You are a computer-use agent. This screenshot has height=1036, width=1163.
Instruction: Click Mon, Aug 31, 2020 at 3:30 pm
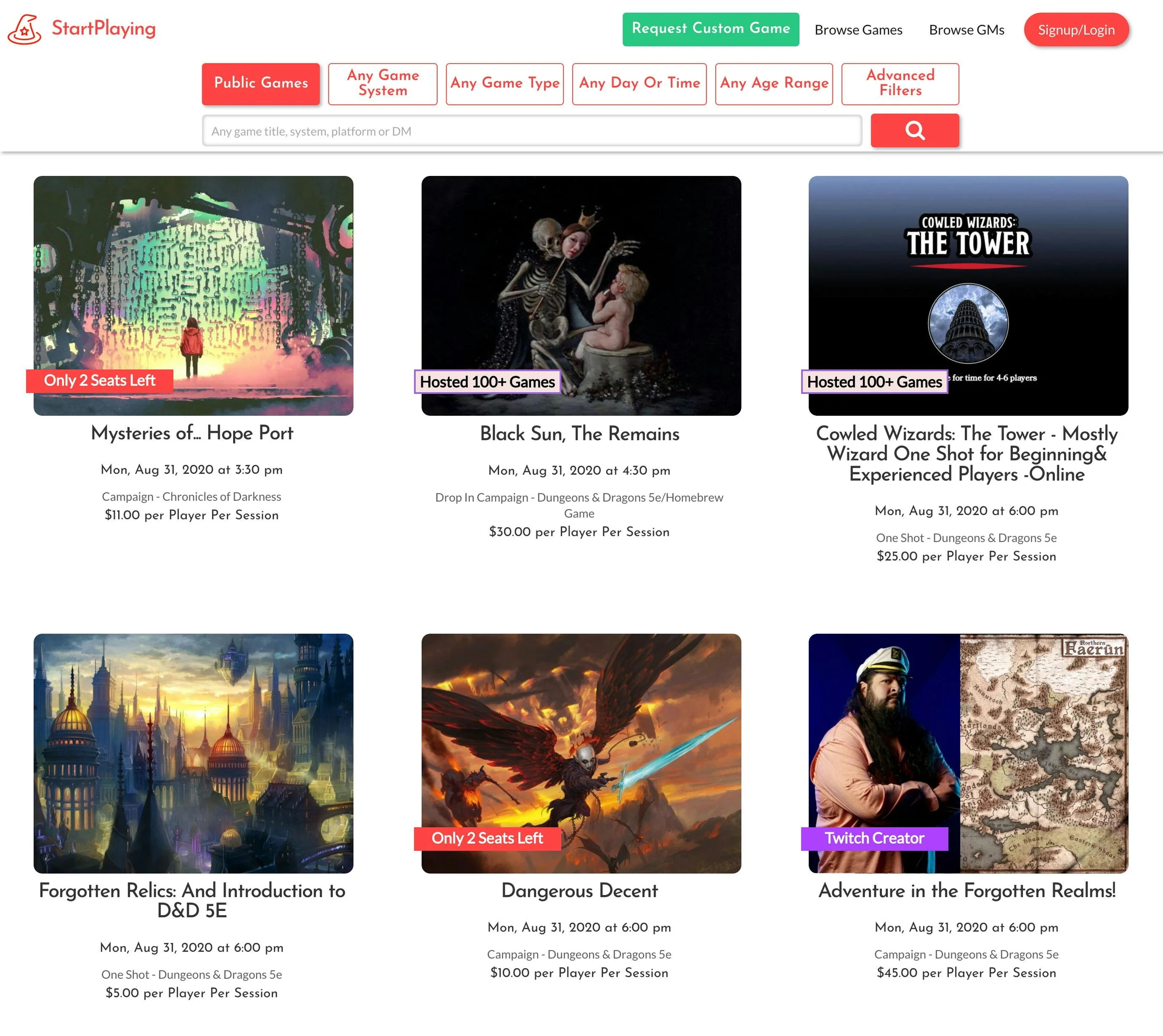192,470
